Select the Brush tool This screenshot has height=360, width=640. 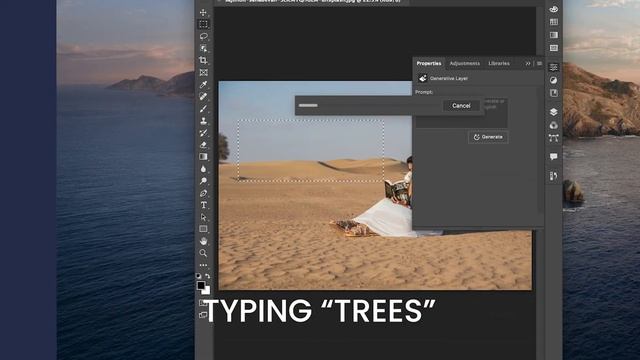point(203,109)
